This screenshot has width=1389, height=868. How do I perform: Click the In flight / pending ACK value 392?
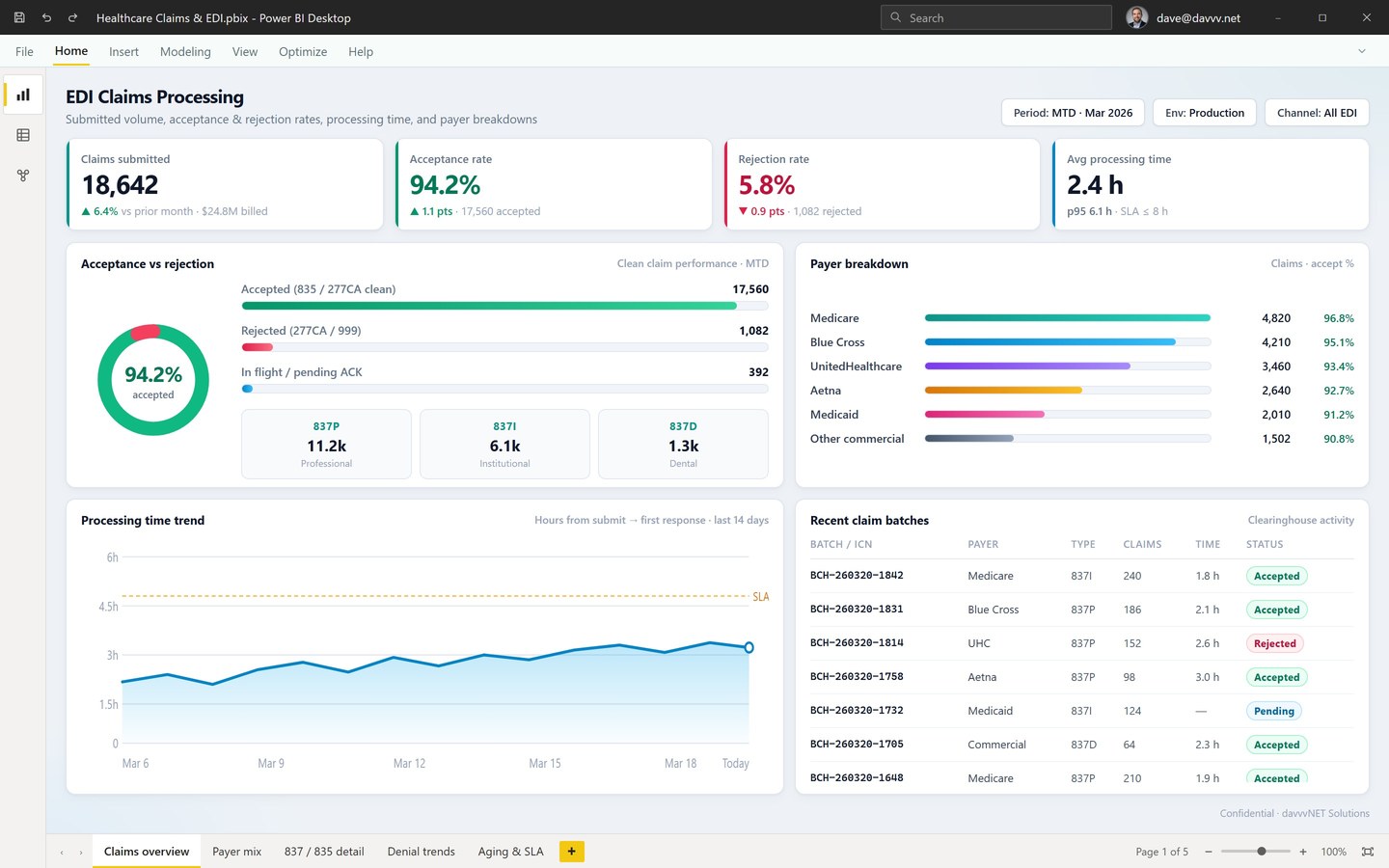point(758,372)
